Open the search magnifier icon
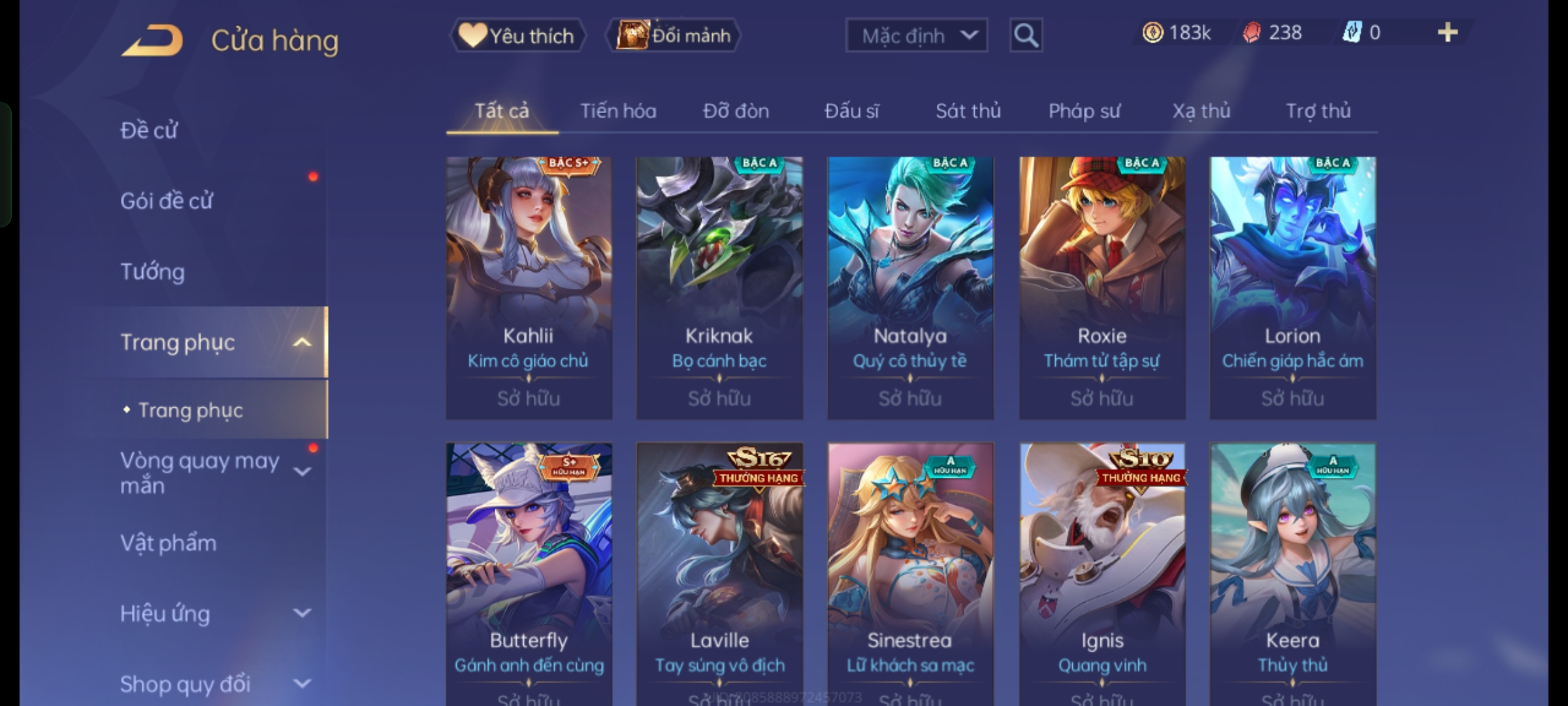The image size is (1568, 706). coord(1026,35)
